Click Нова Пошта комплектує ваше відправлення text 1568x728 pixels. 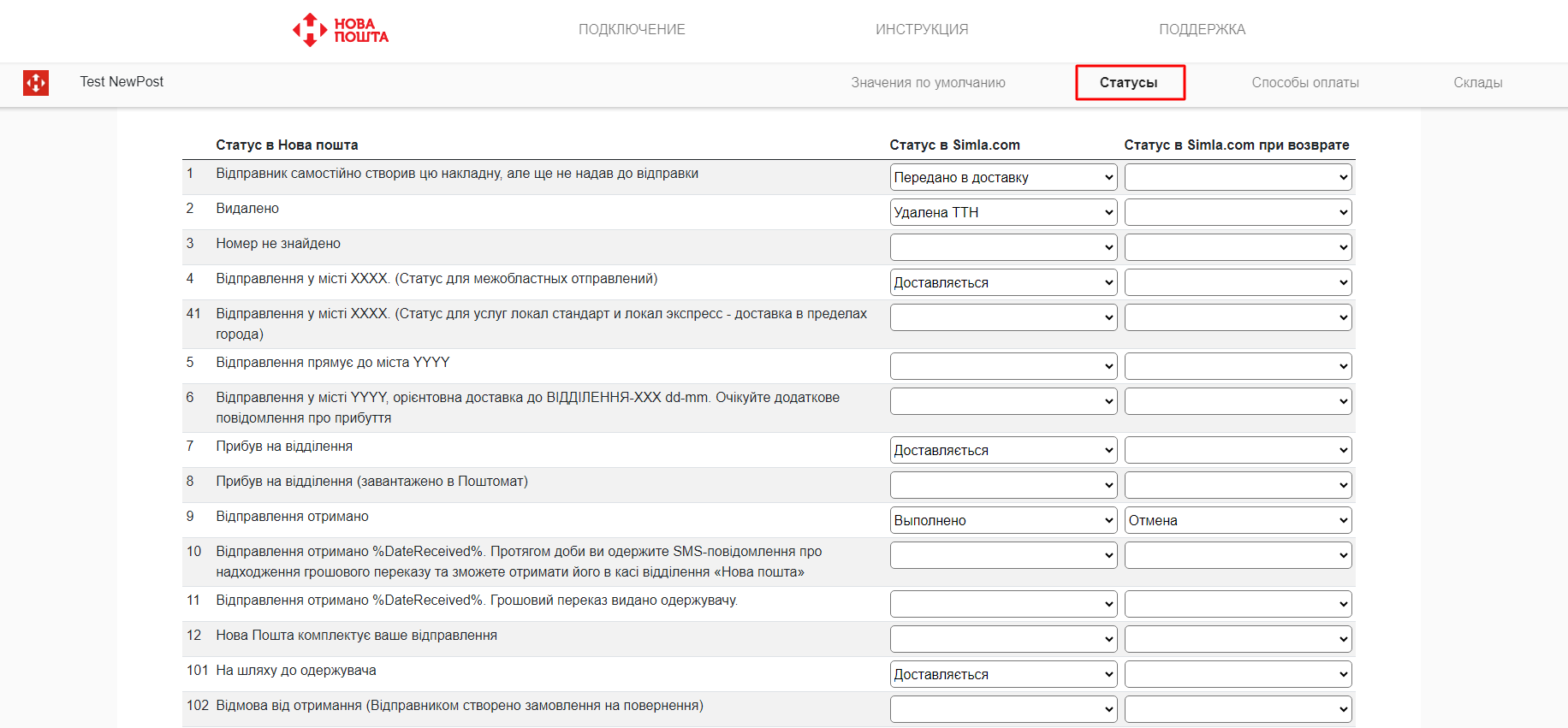[x=356, y=636]
